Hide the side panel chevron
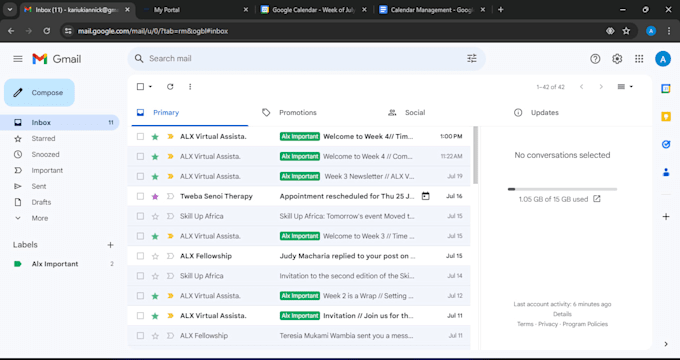Viewport: 680px width, 360px height. pyautogui.click(x=666, y=344)
